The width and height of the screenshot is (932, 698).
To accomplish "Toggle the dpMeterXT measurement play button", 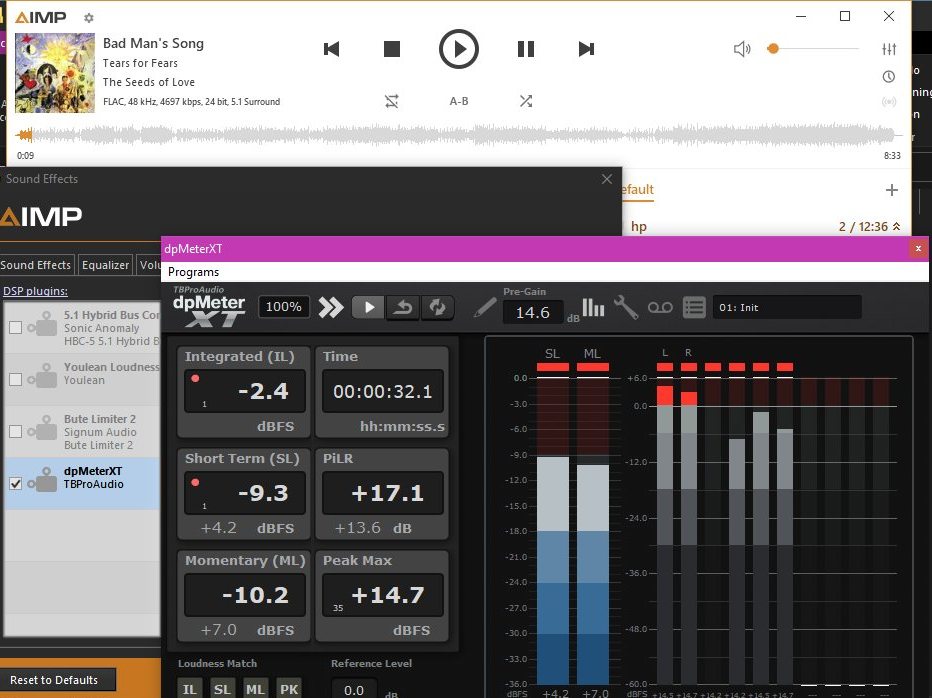I will click(369, 307).
